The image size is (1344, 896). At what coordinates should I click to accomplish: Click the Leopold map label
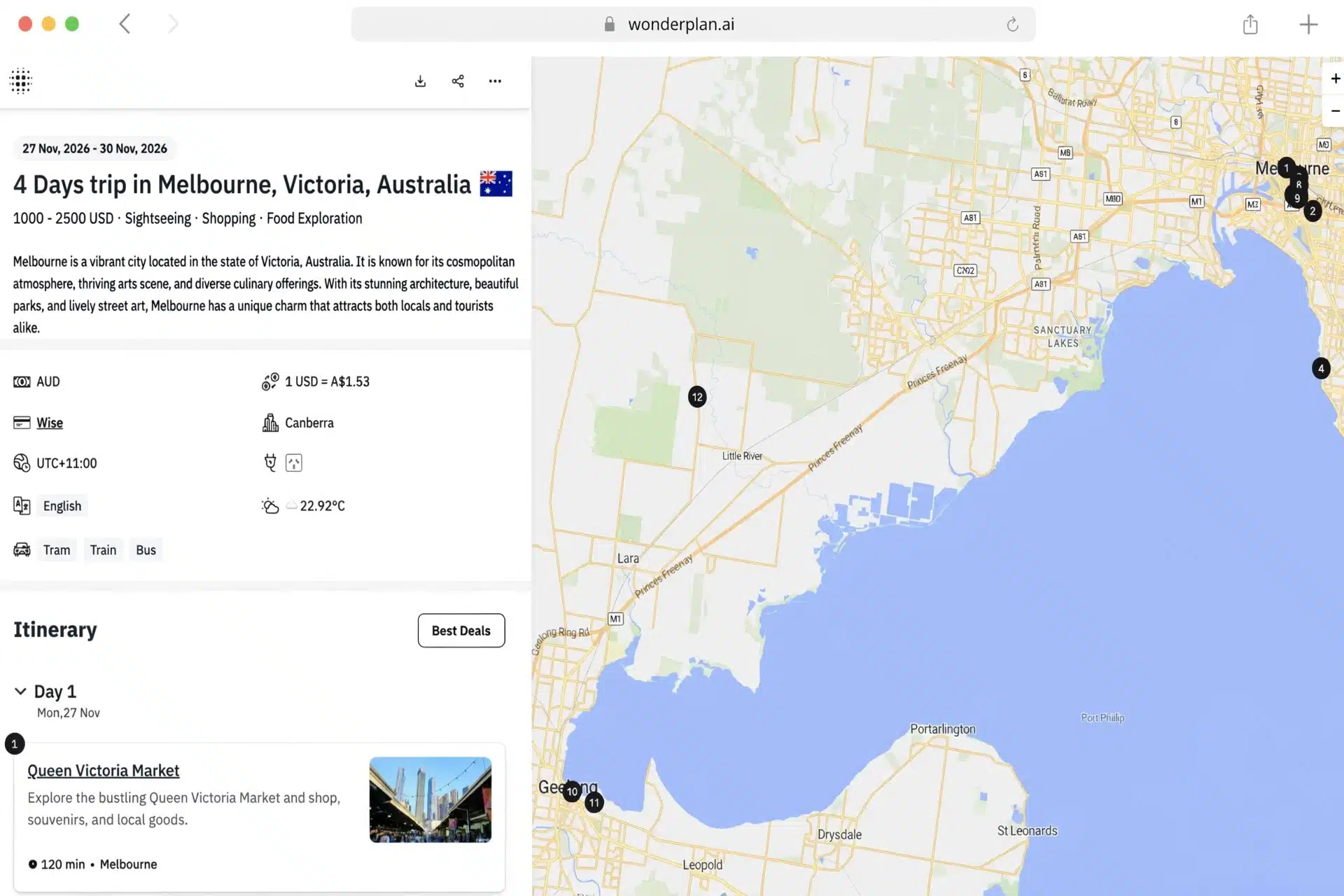coord(702,864)
